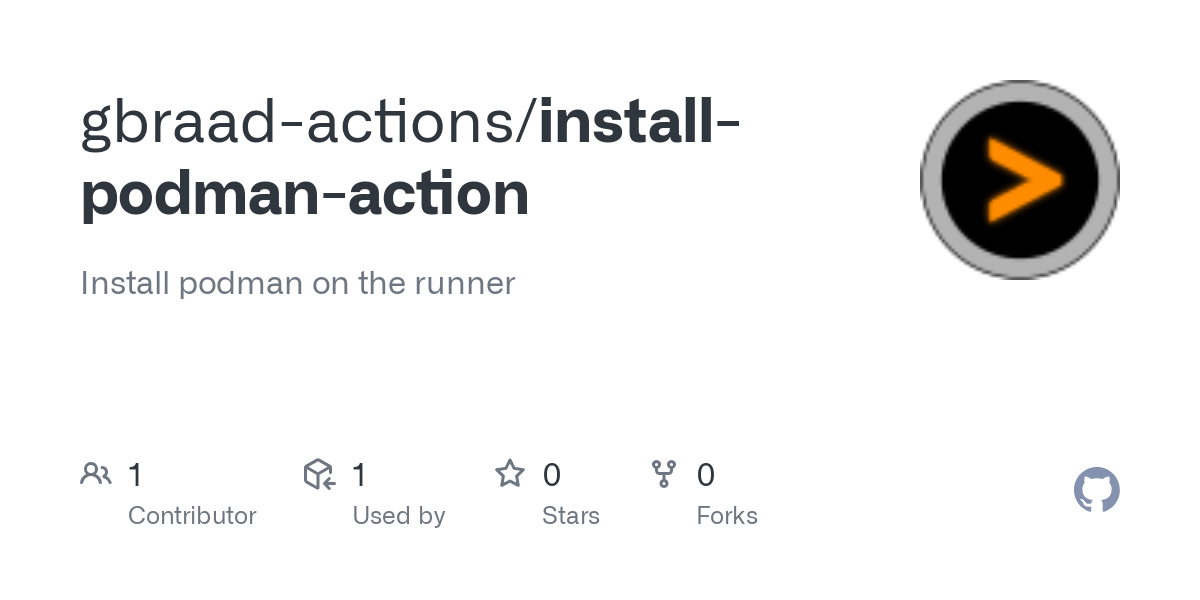Click the "Forks" label
The image size is (1200, 600).
click(x=727, y=516)
